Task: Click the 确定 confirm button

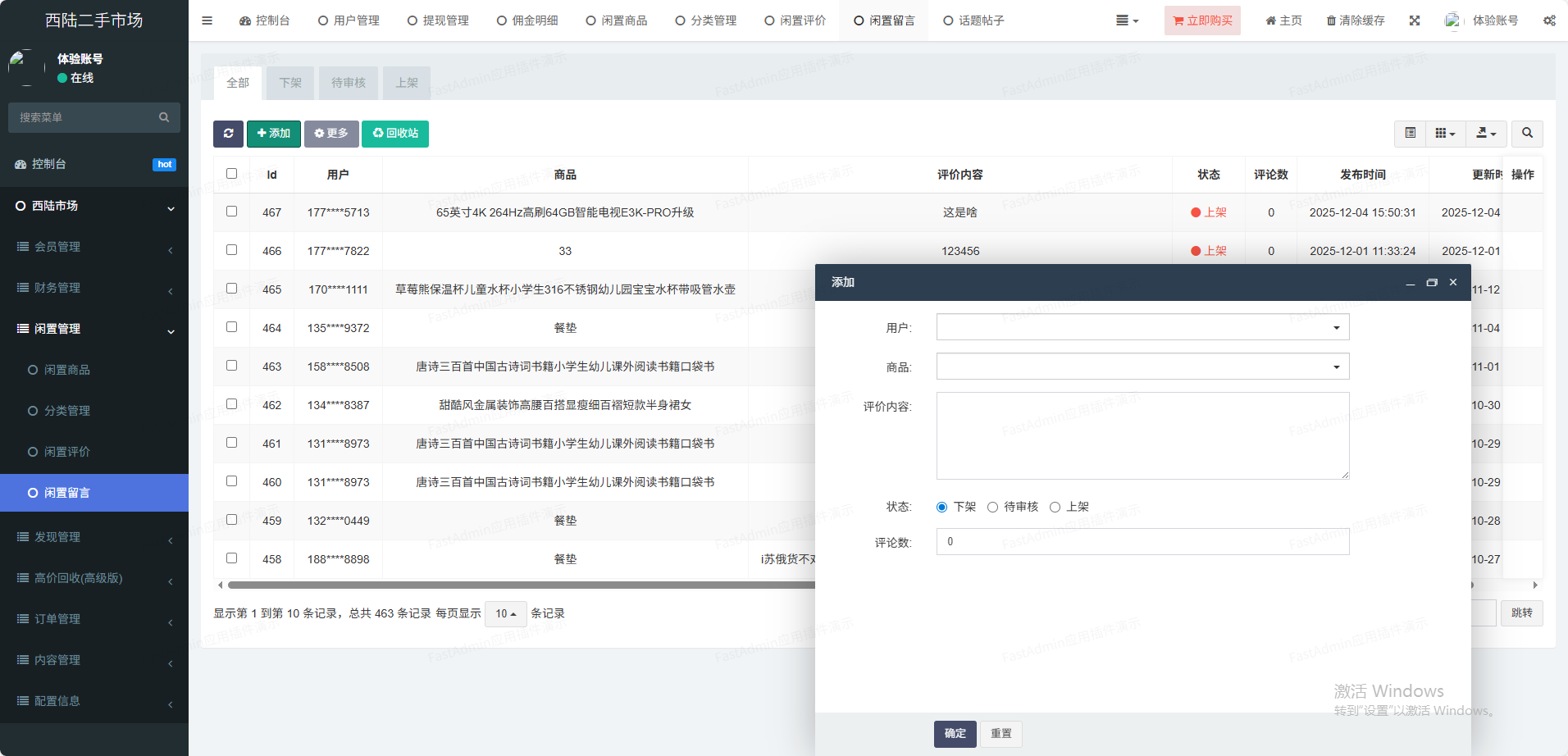Action: coord(955,734)
